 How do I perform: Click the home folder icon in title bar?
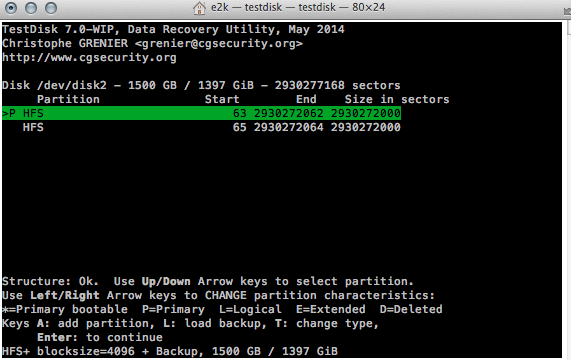(x=199, y=8)
